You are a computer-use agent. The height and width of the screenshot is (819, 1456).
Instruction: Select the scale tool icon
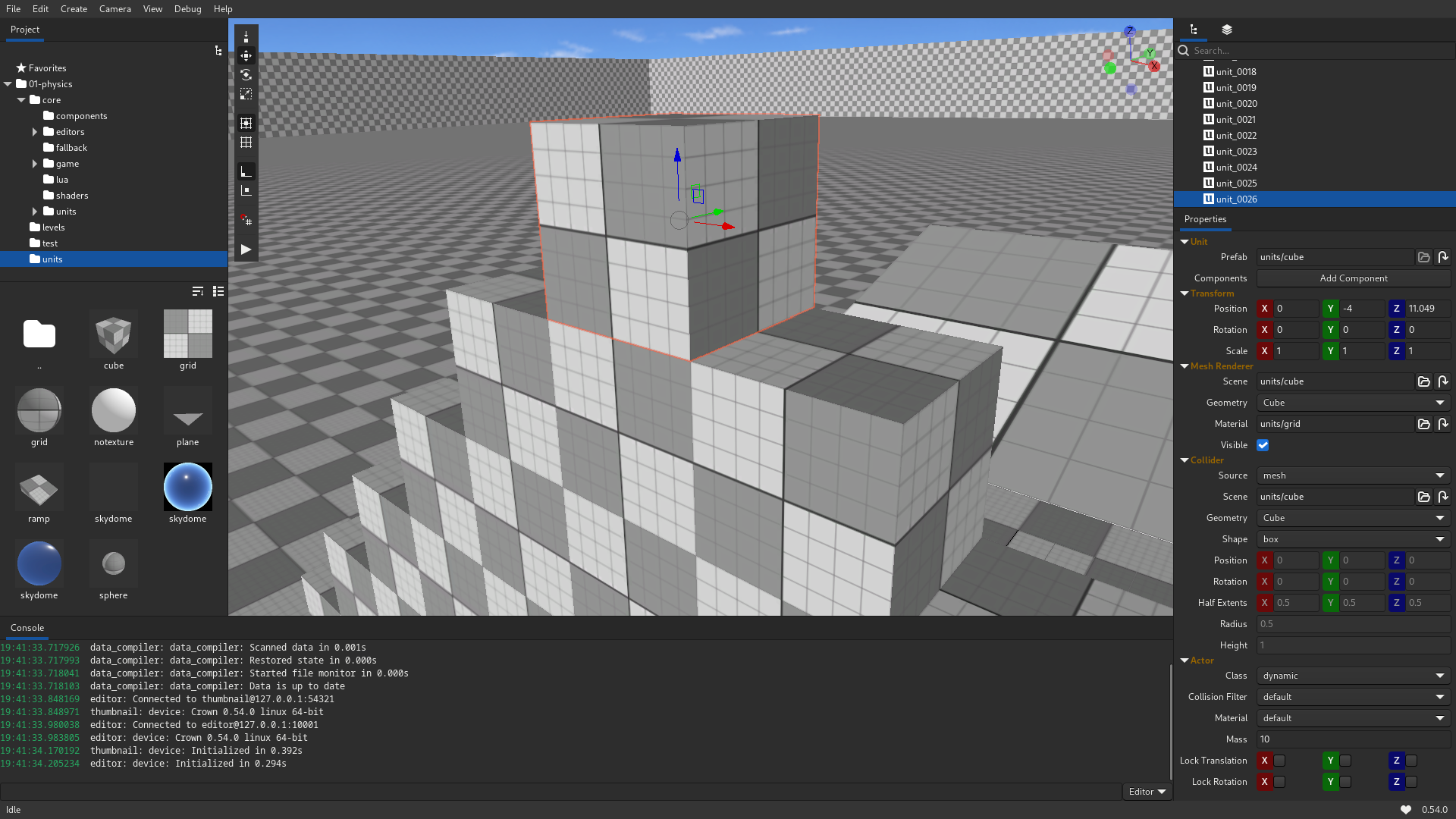pyautogui.click(x=246, y=94)
